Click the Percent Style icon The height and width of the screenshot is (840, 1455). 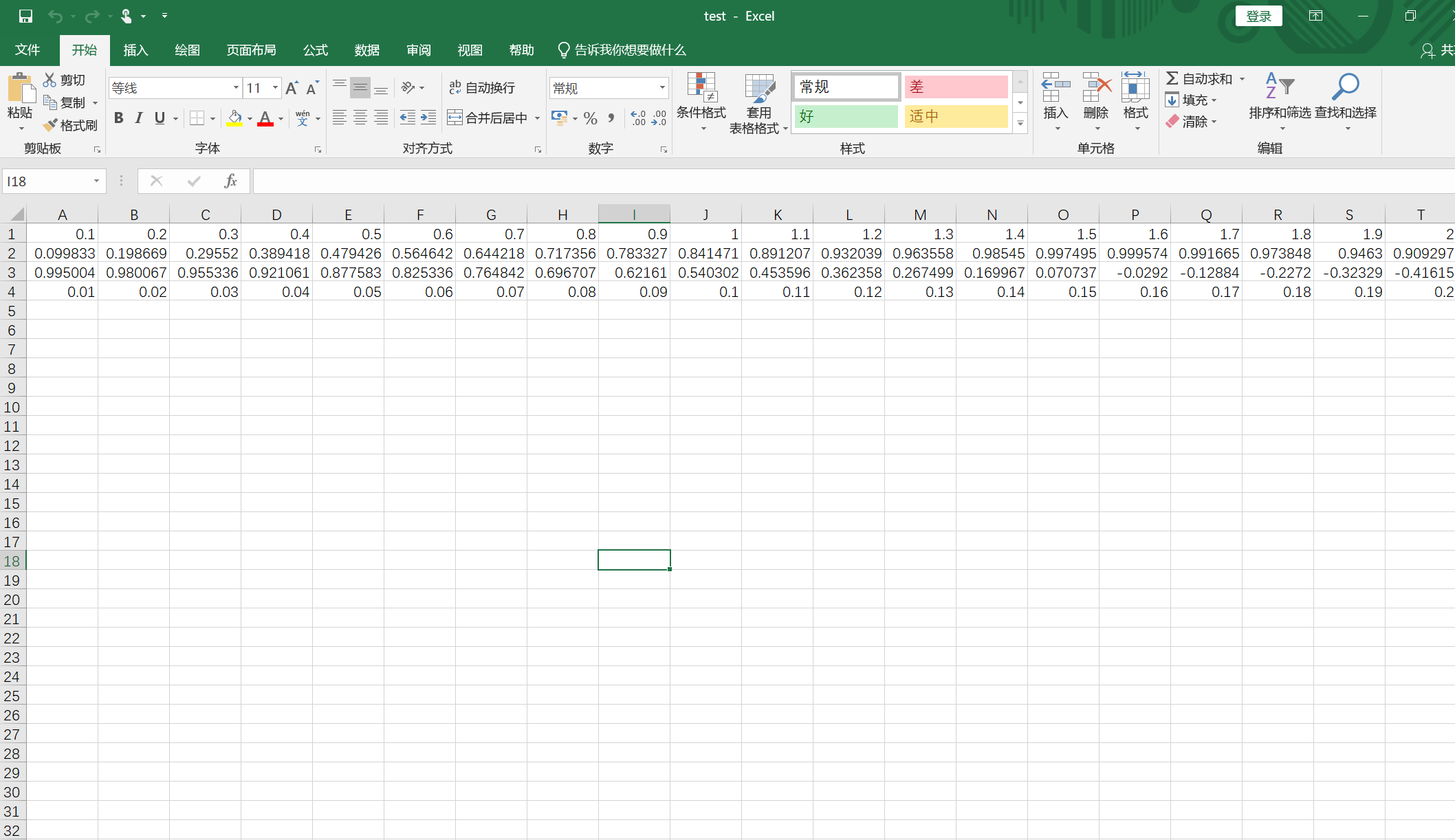click(590, 118)
